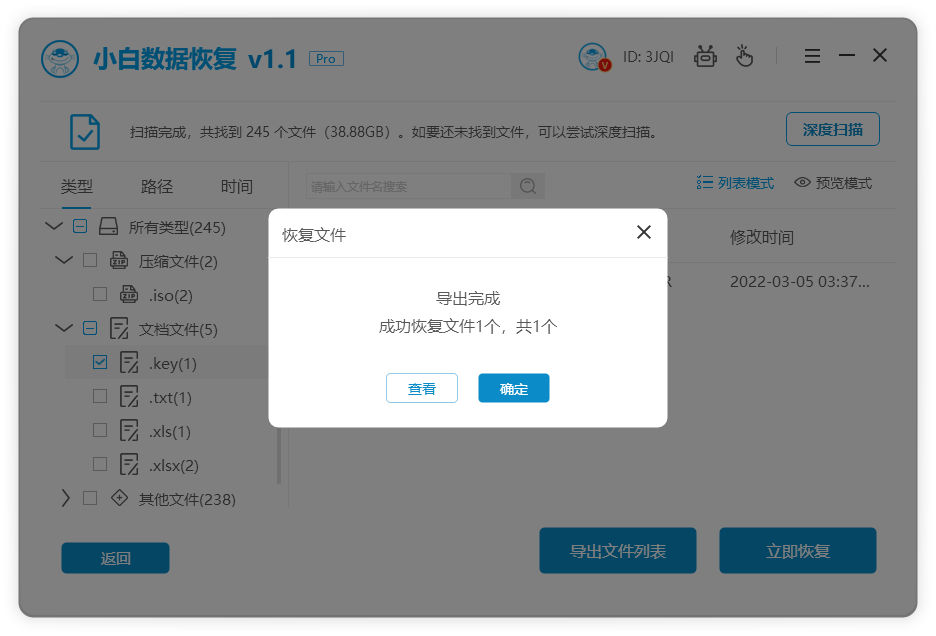Open the robot customer service icon
The width and height of the screenshot is (936, 636).
pos(705,56)
